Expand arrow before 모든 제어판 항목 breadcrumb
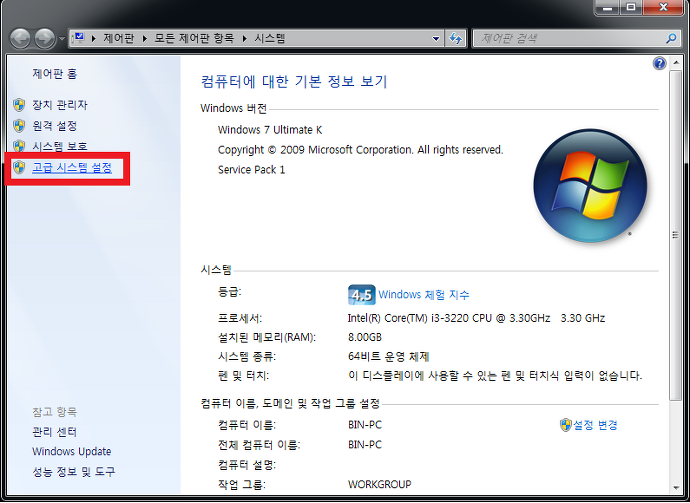Viewport: 690px width, 503px height. point(144,39)
